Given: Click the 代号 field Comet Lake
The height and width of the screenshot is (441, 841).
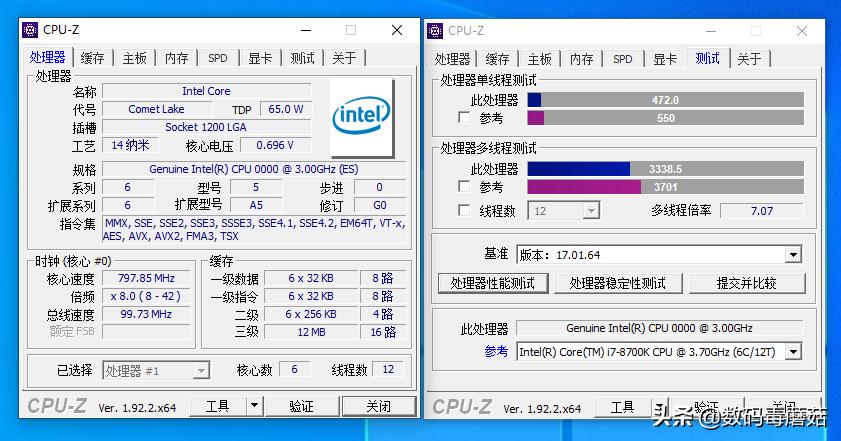Looking at the screenshot, I should tap(157, 109).
